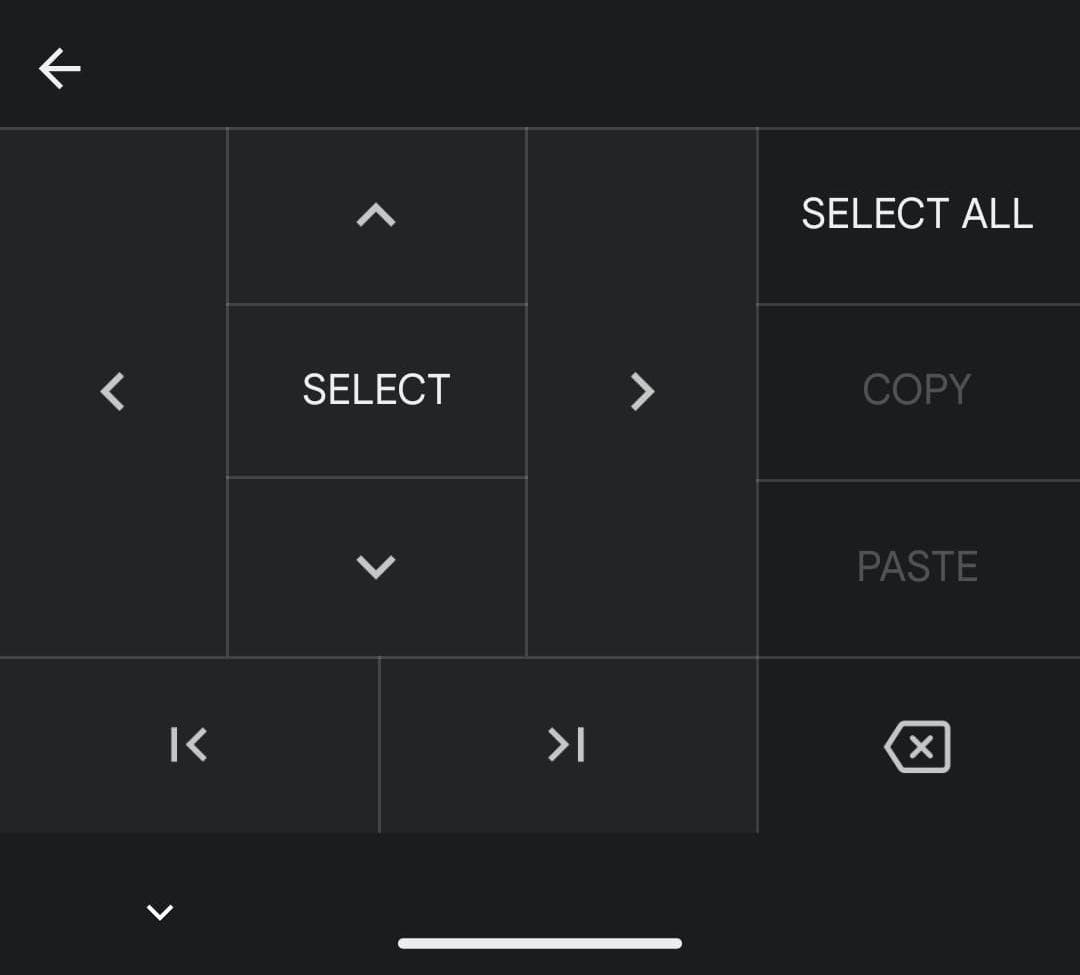Tap the back arrow at top
1080x975 pixels.
pyautogui.click(x=60, y=68)
